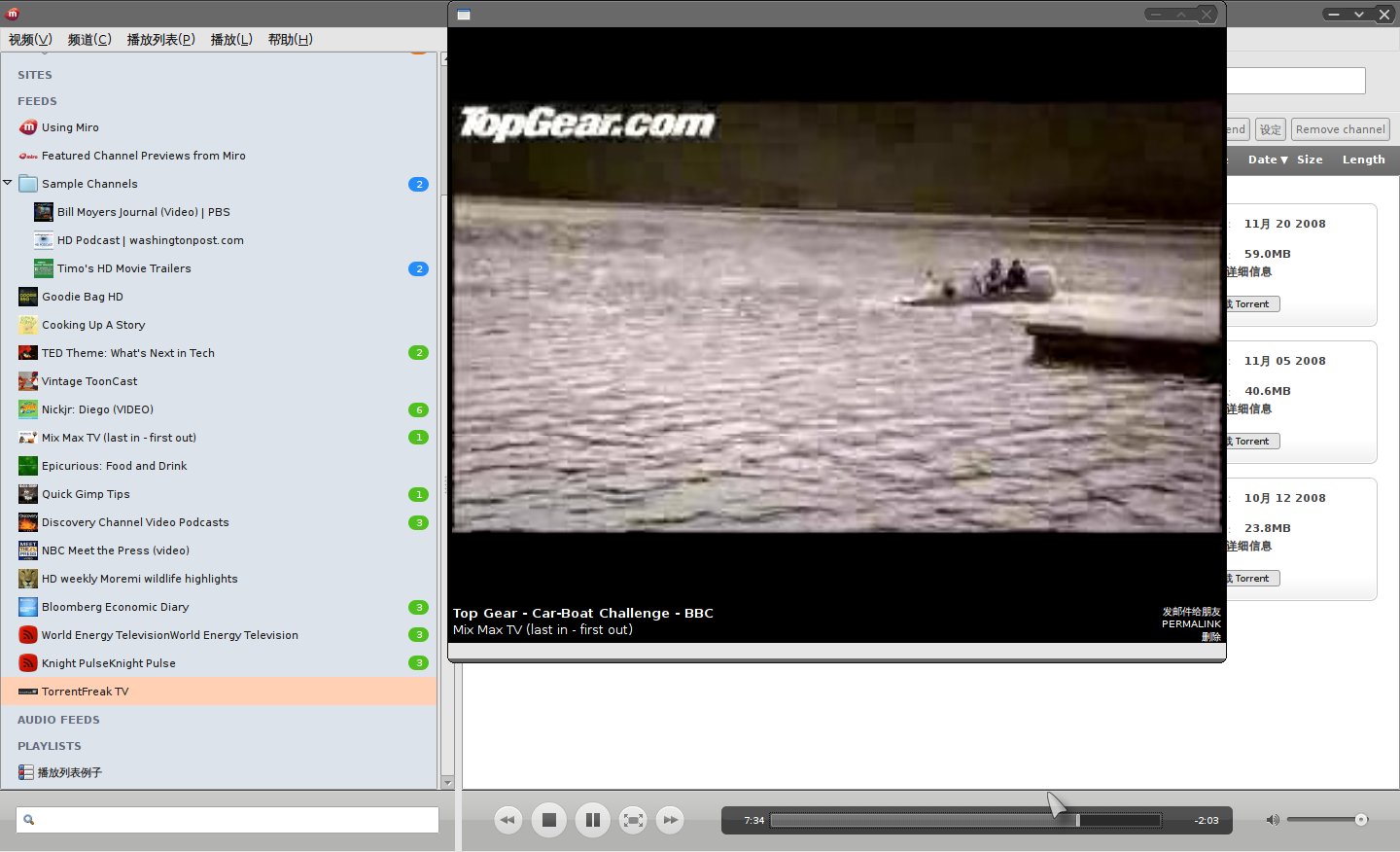1400x852 pixels.
Task: Click TorrentFreak TV channel icon
Action: 28,692
